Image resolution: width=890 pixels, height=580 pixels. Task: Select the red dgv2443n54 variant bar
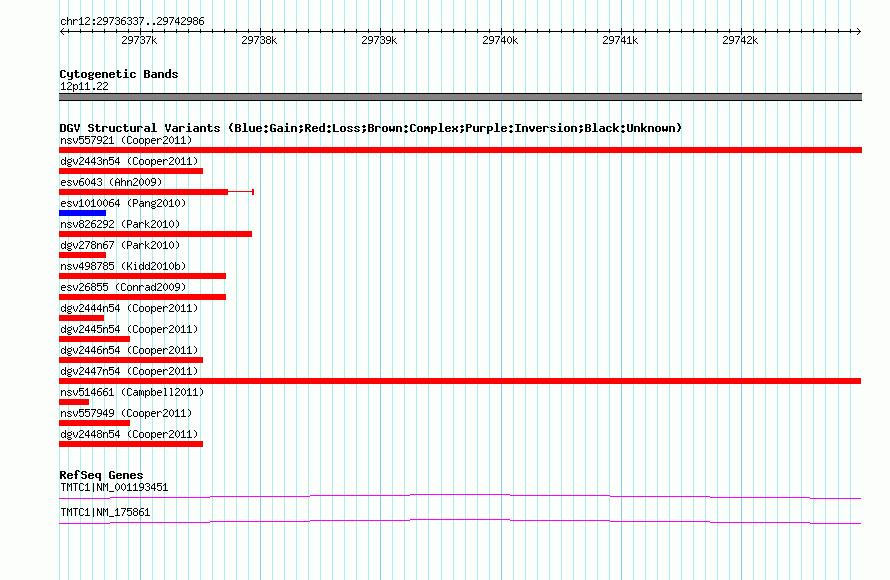tap(131, 171)
